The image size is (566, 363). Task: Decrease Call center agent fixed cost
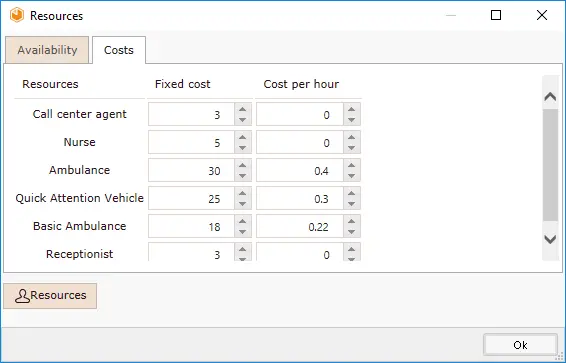pyautogui.click(x=243, y=120)
